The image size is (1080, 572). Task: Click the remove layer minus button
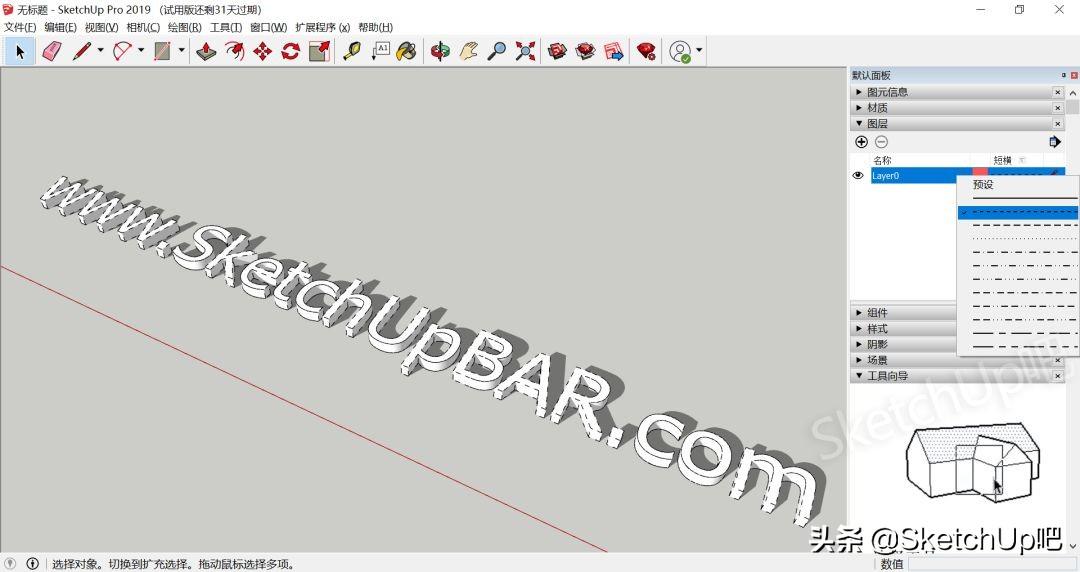[881, 142]
